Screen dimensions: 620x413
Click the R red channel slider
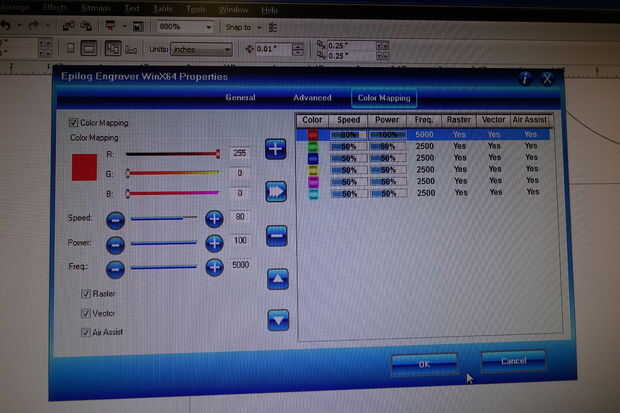(173, 154)
